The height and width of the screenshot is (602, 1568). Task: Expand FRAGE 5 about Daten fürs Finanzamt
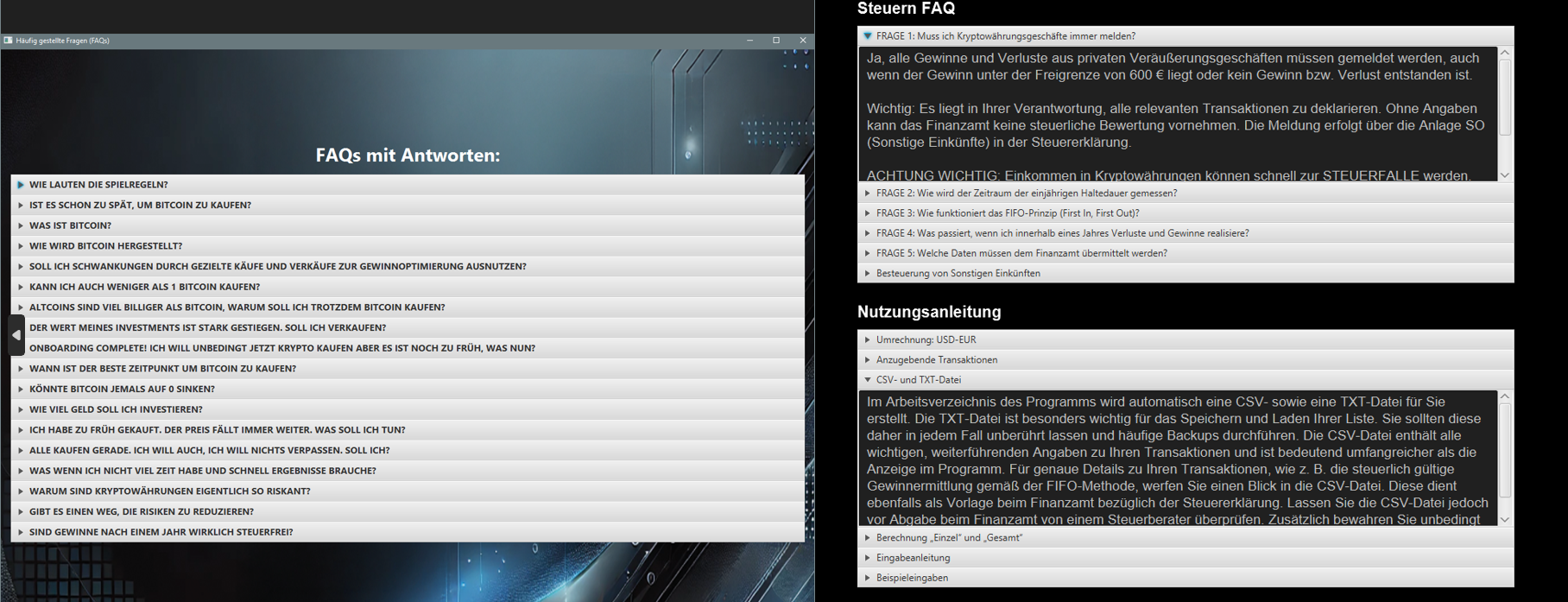1185,253
